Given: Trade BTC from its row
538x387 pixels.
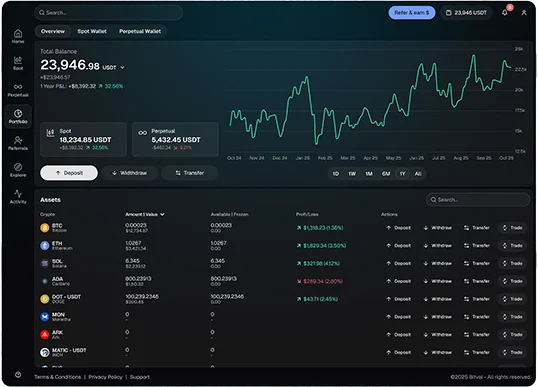Looking at the screenshot, I should pyautogui.click(x=512, y=228).
